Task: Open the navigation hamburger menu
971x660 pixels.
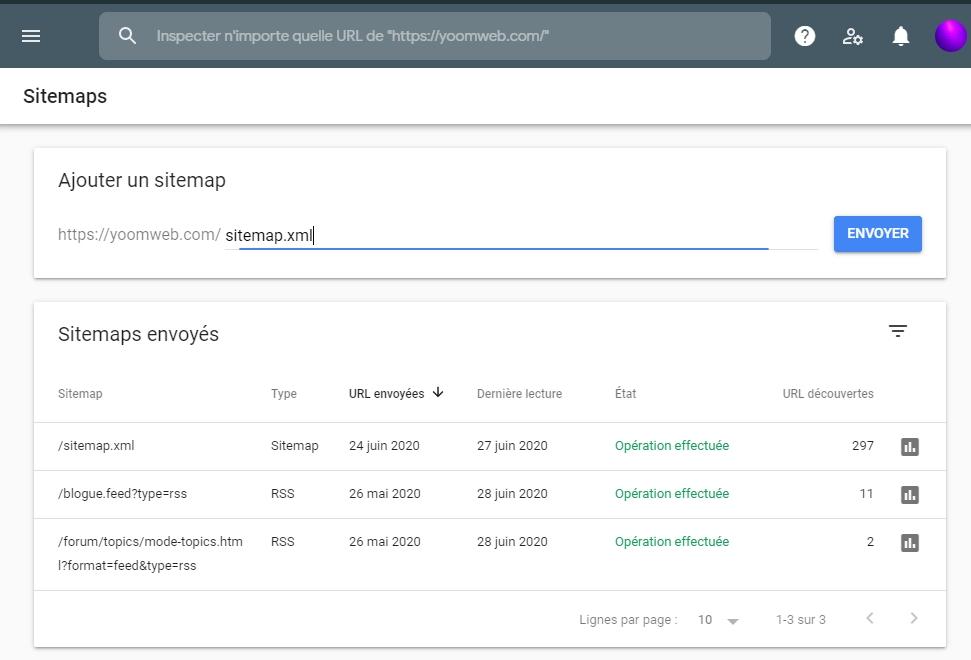Action: (x=31, y=36)
